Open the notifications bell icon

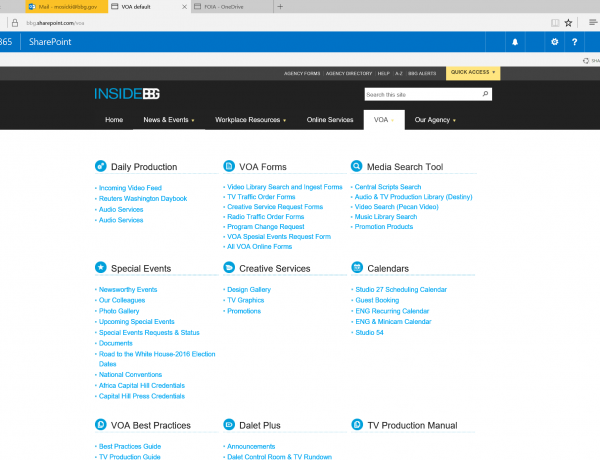pos(515,42)
